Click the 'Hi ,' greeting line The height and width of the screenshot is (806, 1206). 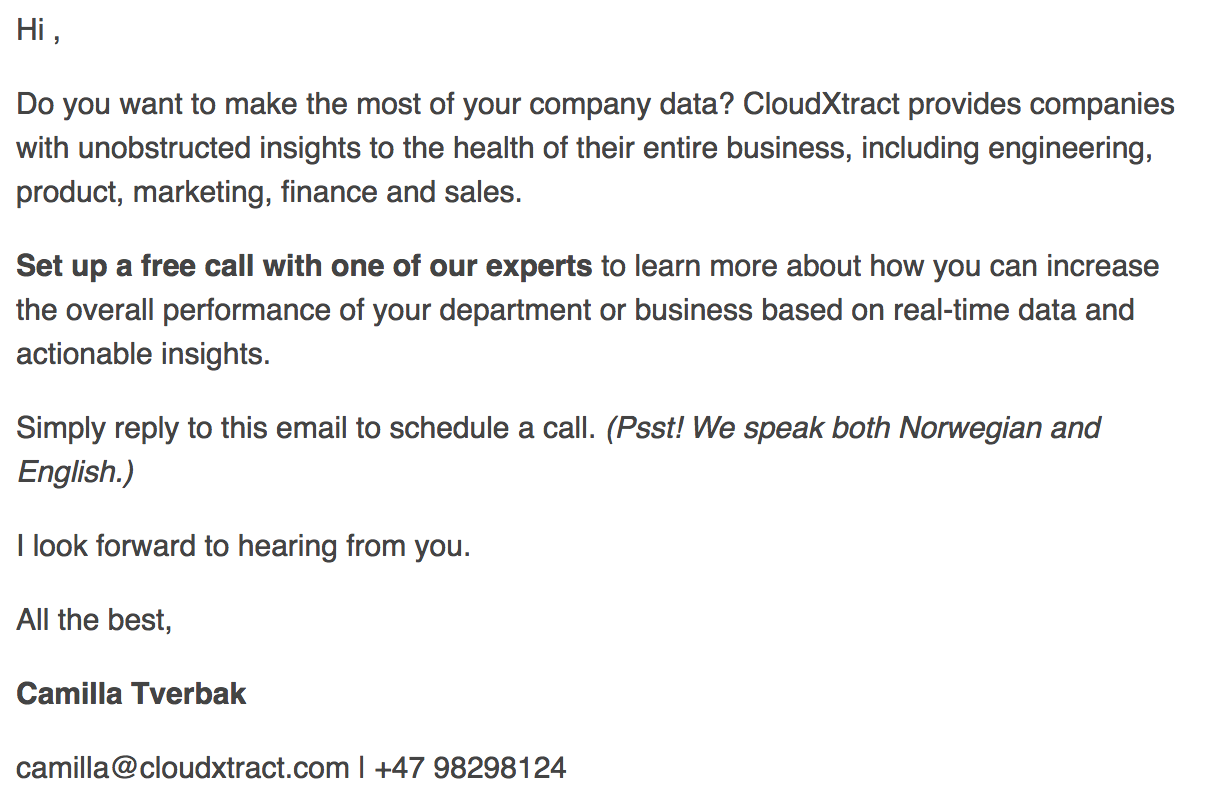pos(38,31)
